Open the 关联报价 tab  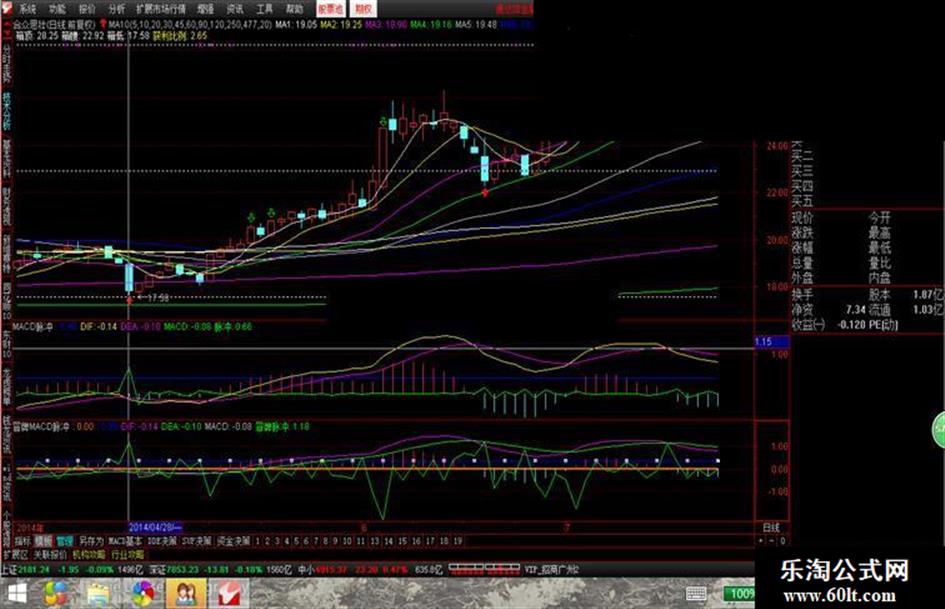tap(50, 554)
